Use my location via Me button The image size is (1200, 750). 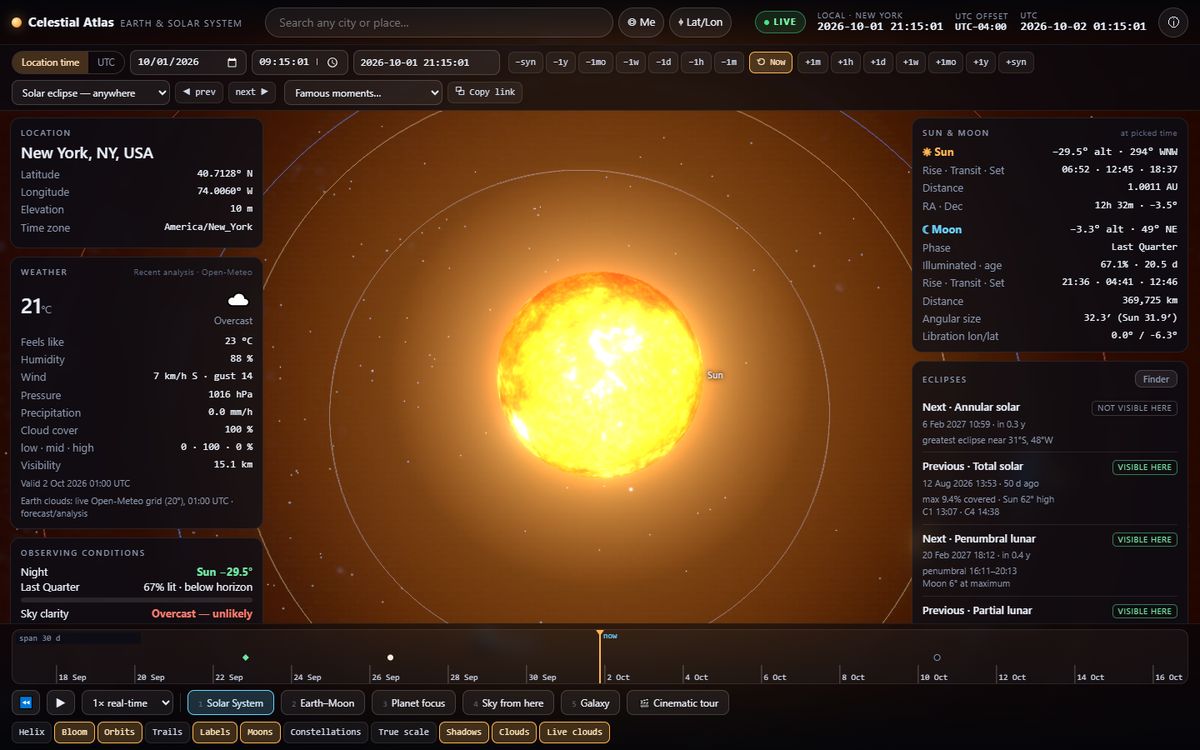click(x=641, y=22)
